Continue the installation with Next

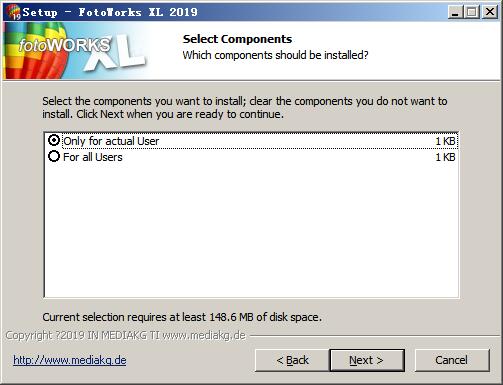tap(367, 360)
